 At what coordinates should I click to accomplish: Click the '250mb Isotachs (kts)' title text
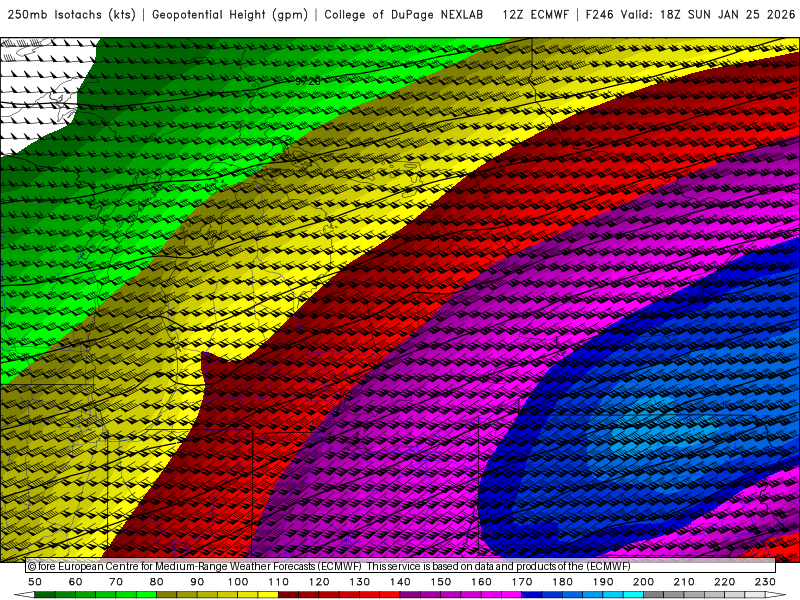(71, 15)
